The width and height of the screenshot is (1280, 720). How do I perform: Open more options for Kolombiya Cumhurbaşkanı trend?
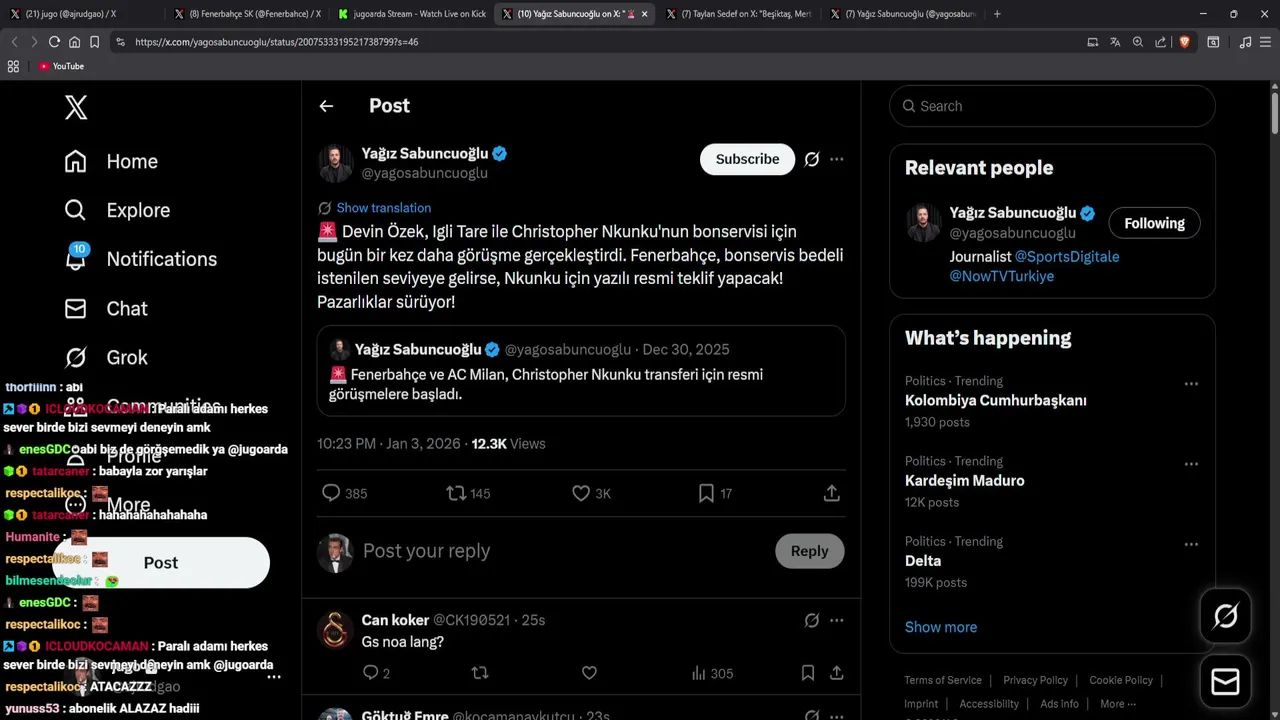[1191, 384]
